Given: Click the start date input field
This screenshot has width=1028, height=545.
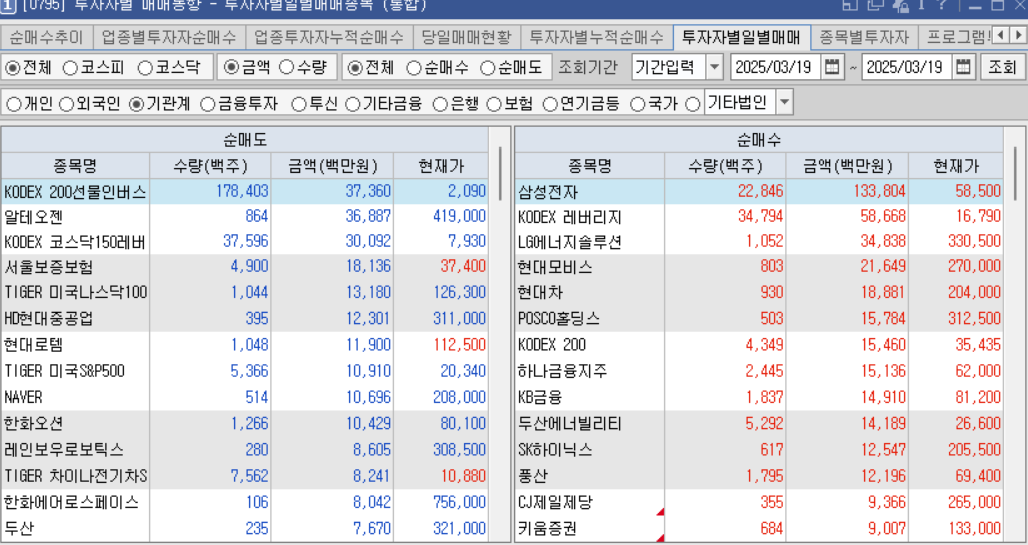Looking at the screenshot, I should click(774, 67).
